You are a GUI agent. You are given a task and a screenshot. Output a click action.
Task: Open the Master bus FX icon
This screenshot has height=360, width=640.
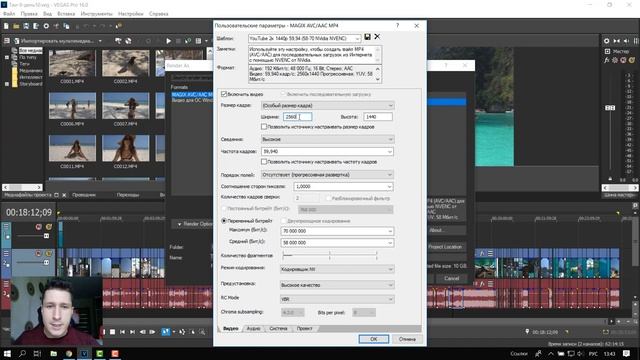click(x=607, y=60)
